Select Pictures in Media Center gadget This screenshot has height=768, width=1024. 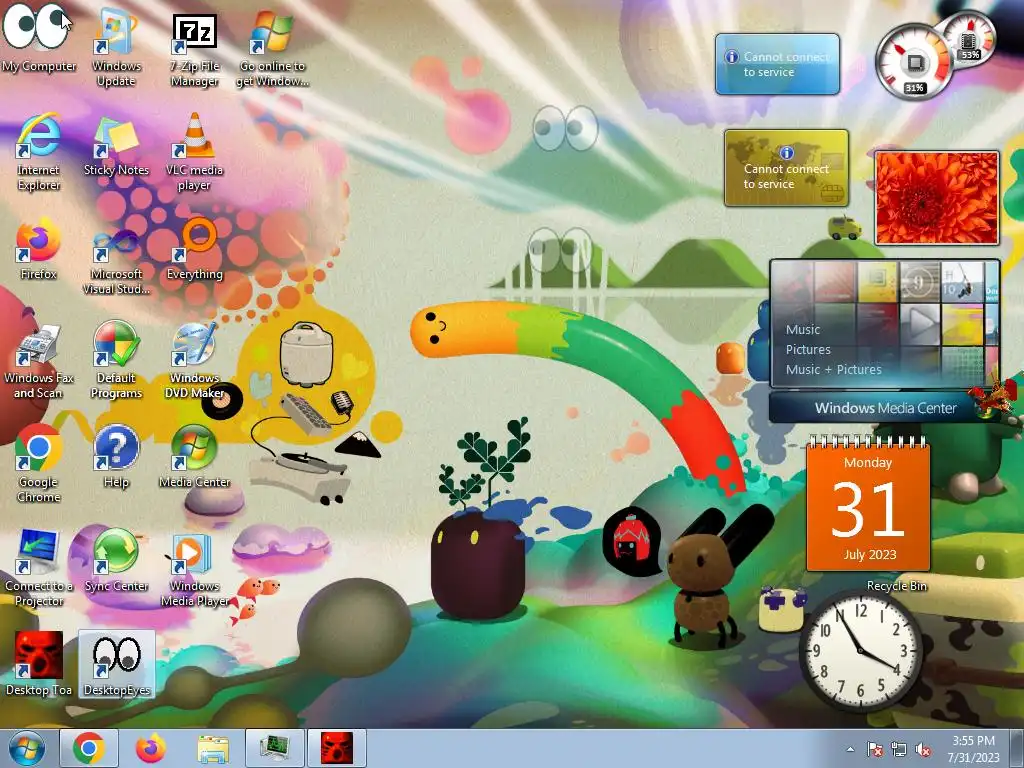(808, 349)
